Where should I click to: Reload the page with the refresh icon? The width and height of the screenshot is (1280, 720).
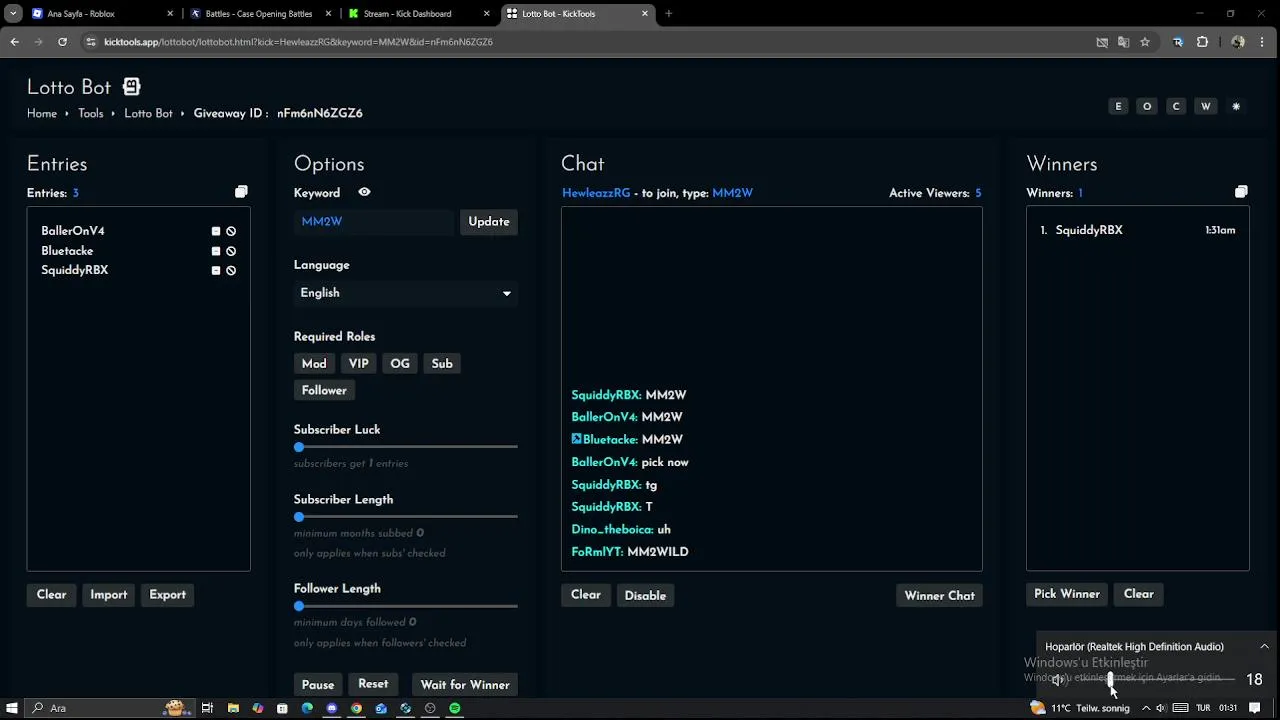(62, 42)
